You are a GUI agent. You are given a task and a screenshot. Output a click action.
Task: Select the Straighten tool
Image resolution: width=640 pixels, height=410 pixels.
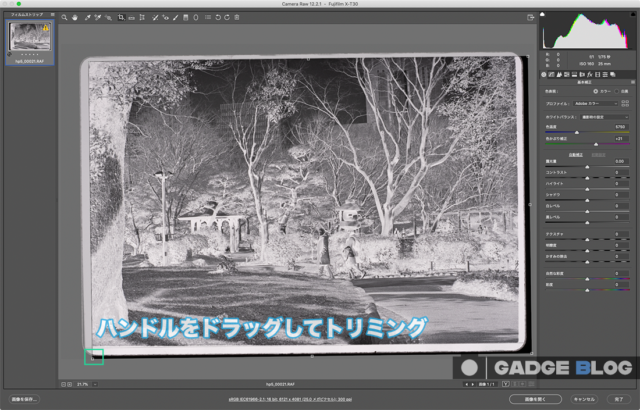click(131, 18)
